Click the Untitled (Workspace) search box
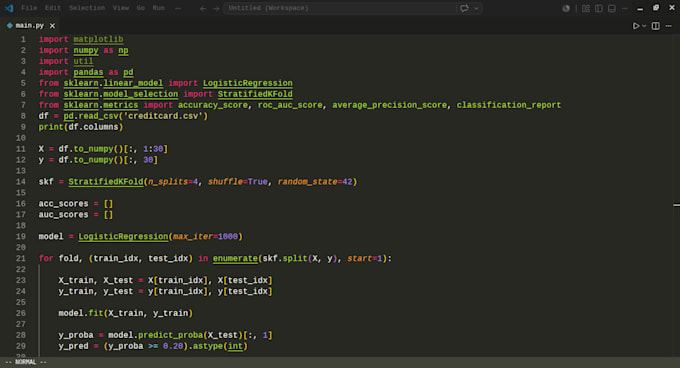680x368 pixels. click(340, 8)
